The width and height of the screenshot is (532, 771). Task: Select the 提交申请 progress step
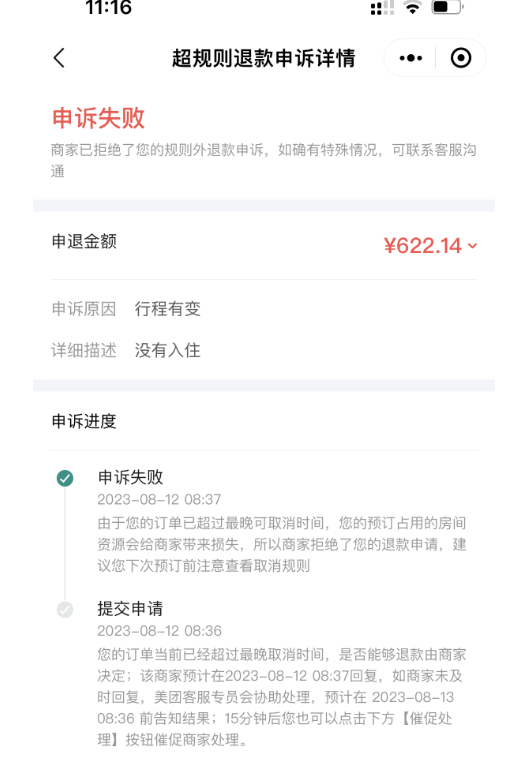[x=130, y=609]
